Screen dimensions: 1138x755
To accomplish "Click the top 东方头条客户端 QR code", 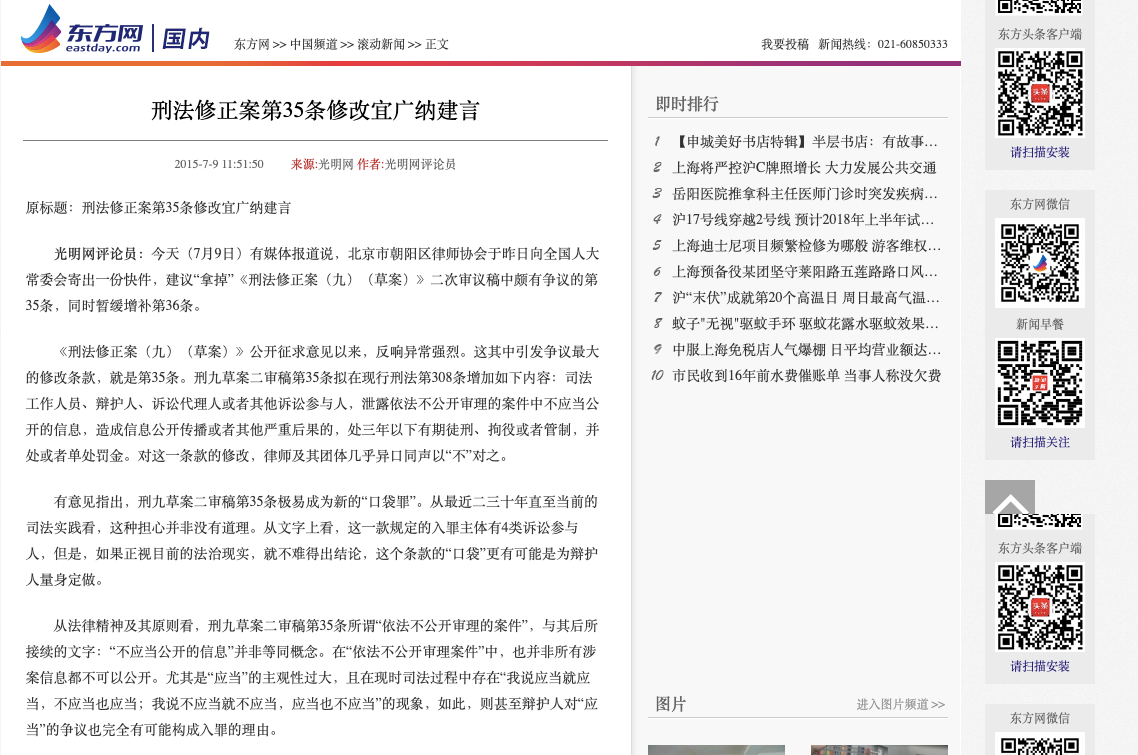I will coord(1039,93).
